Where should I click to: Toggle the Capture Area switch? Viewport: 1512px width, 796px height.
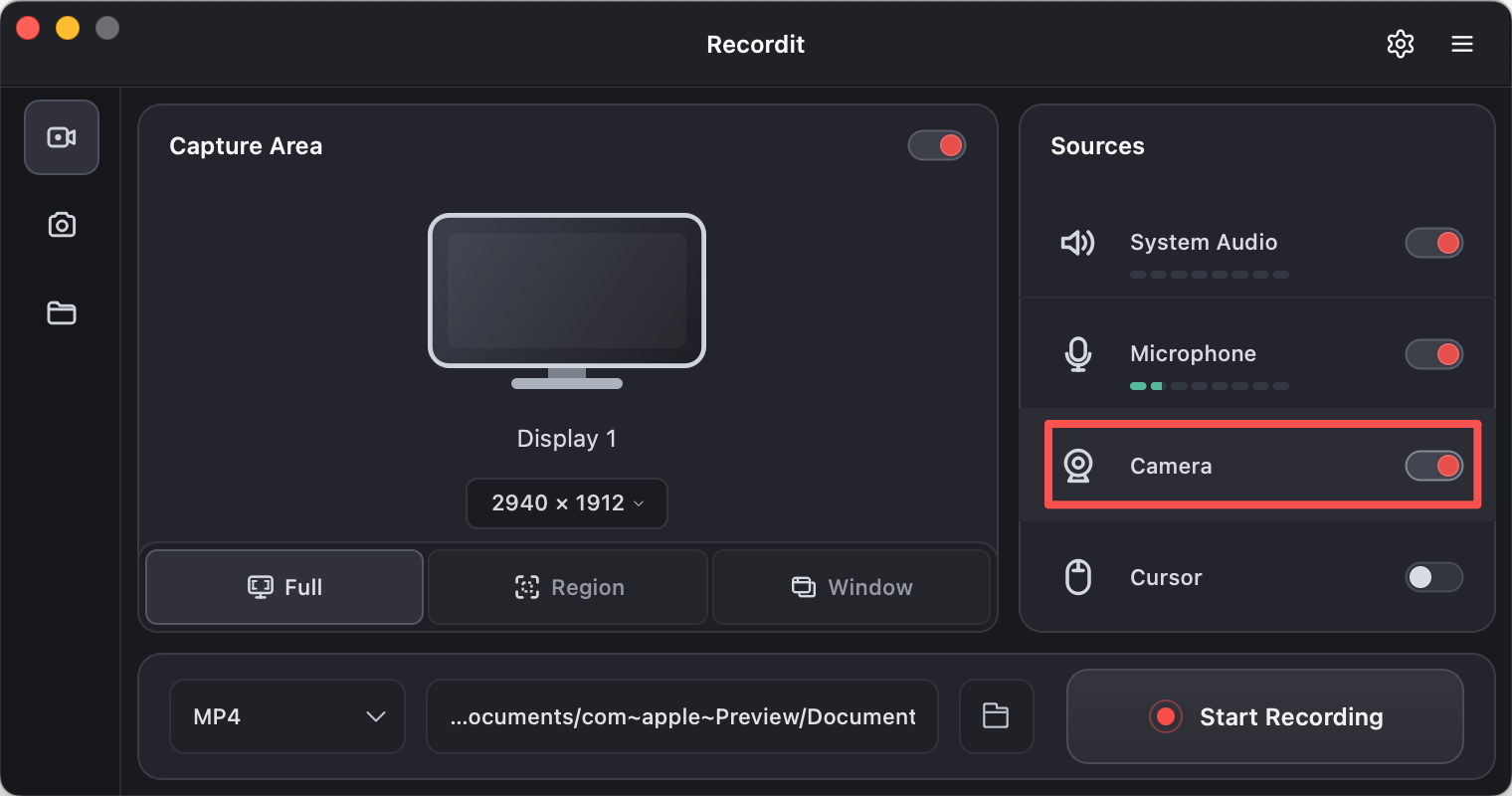[937, 146]
